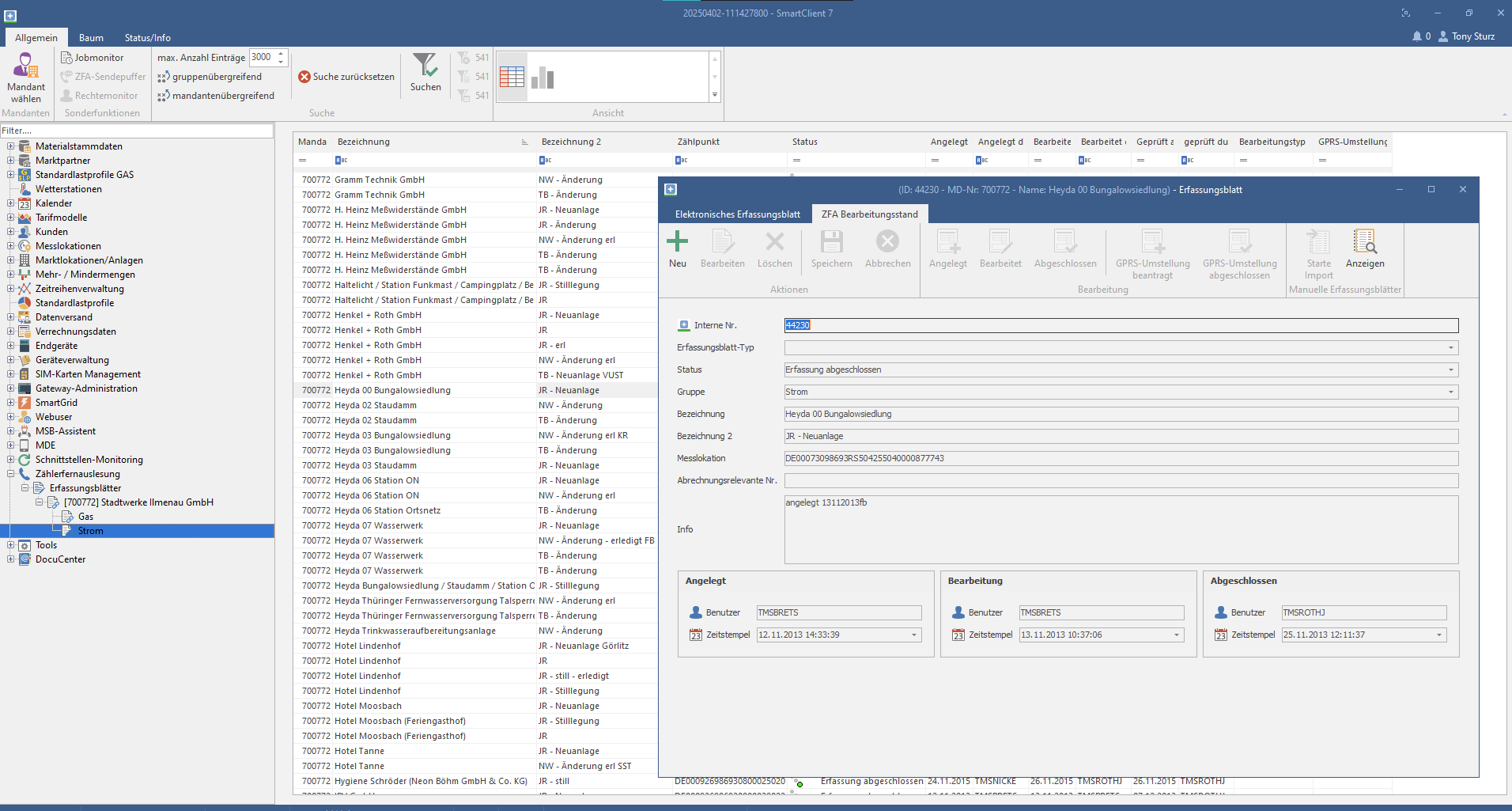Increase max. Anzahl Einträge spinner value
Screen dimensions: 1512x811
281,54
